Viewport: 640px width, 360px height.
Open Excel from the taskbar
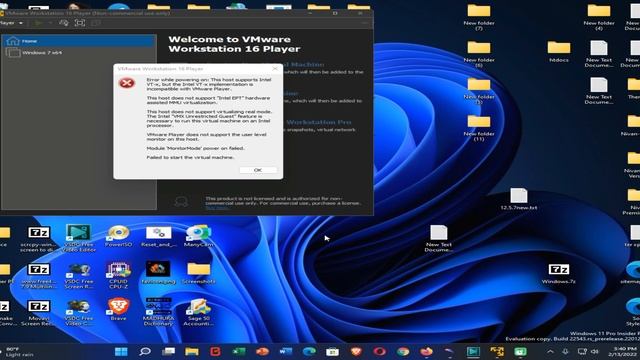coord(239,351)
